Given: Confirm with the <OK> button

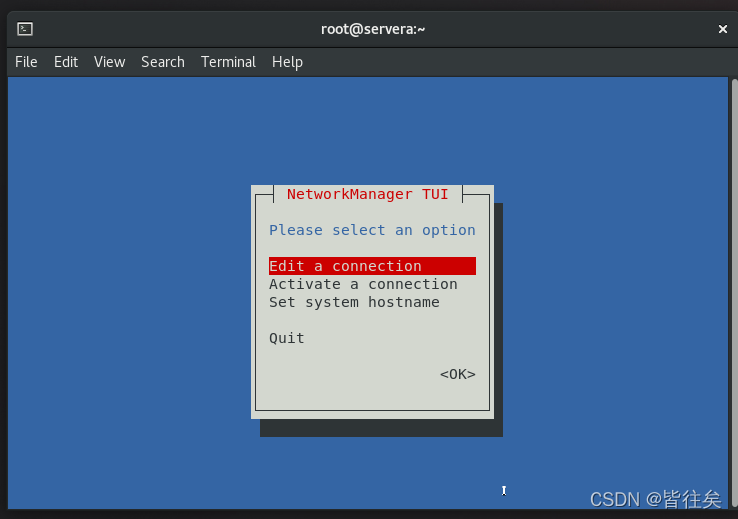Looking at the screenshot, I should point(457,375).
